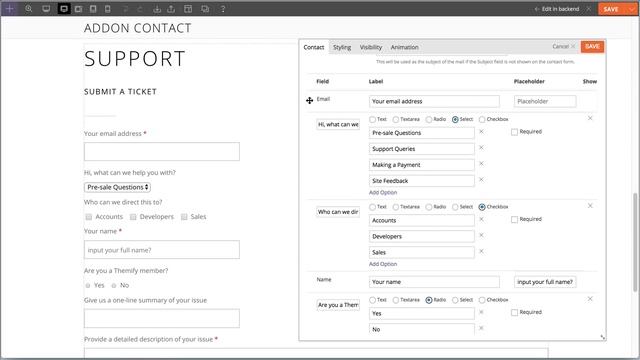Click the duplicate overlapping-windows icon

(x=205, y=9)
